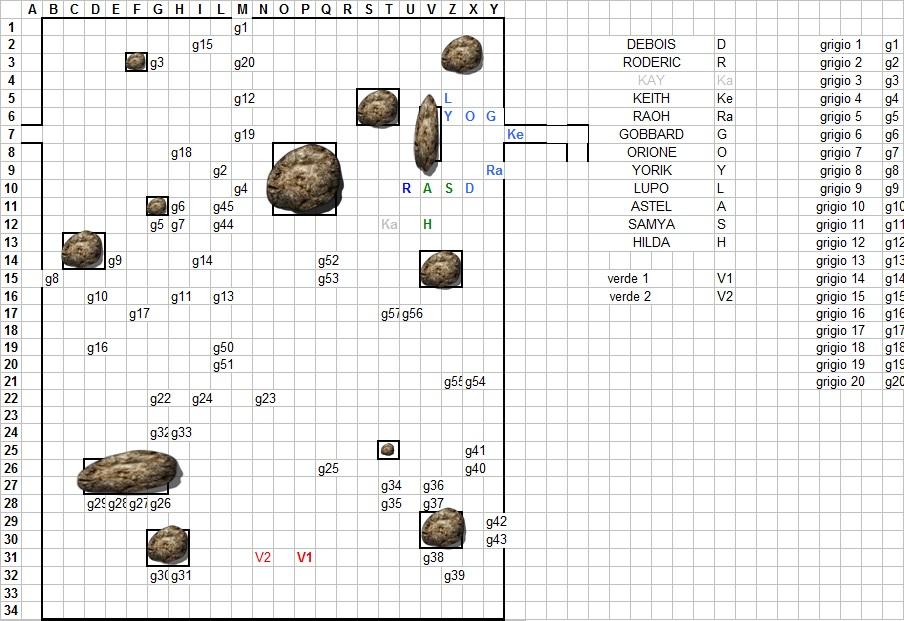Image resolution: width=904 pixels, height=621 pixels.
Task: Select the grayed-out Ka cell on the map
Action: [x=389, y=224]
